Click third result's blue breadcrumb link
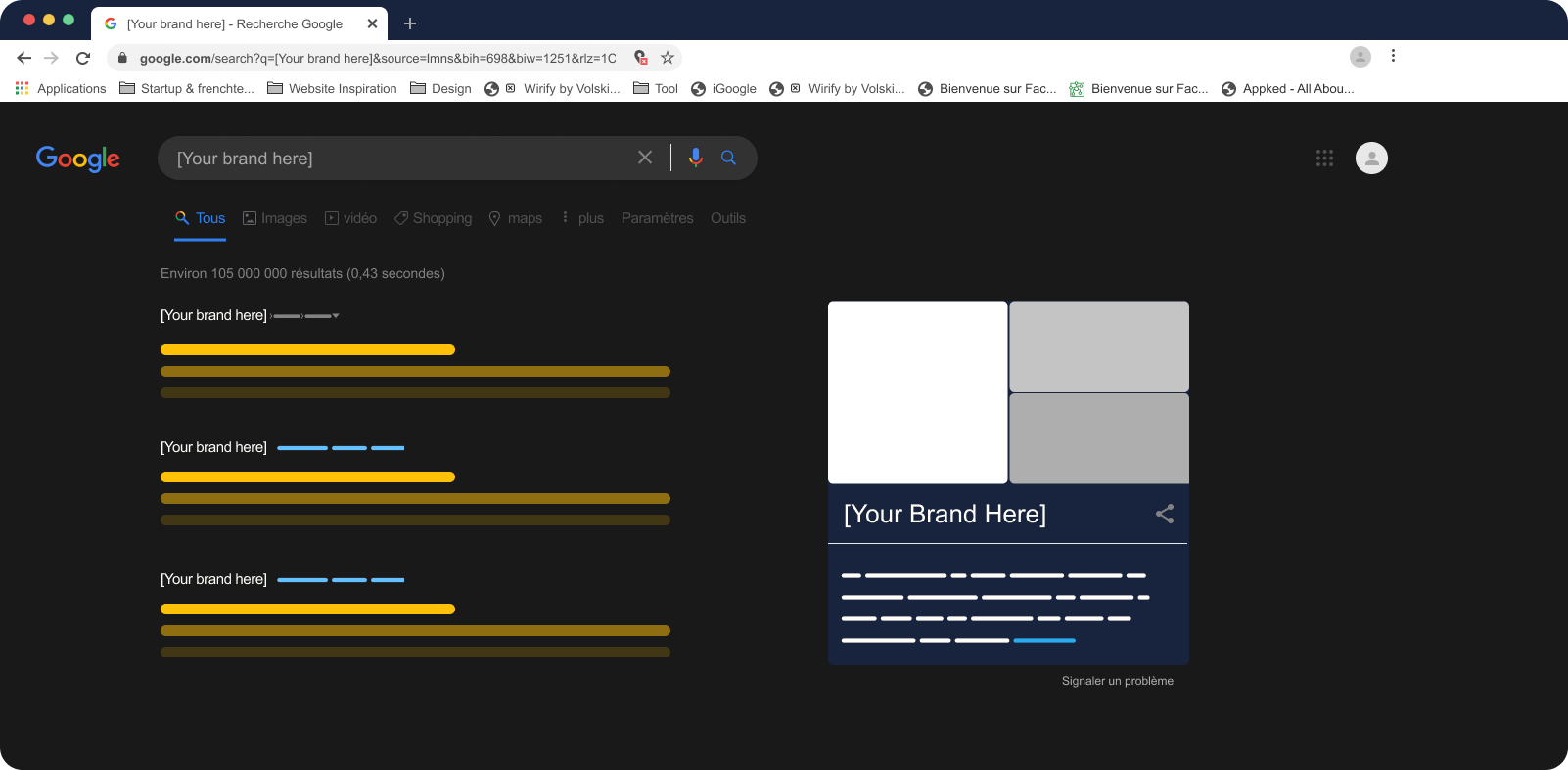Screen dimensions: 1568x770 click(341, 579)
